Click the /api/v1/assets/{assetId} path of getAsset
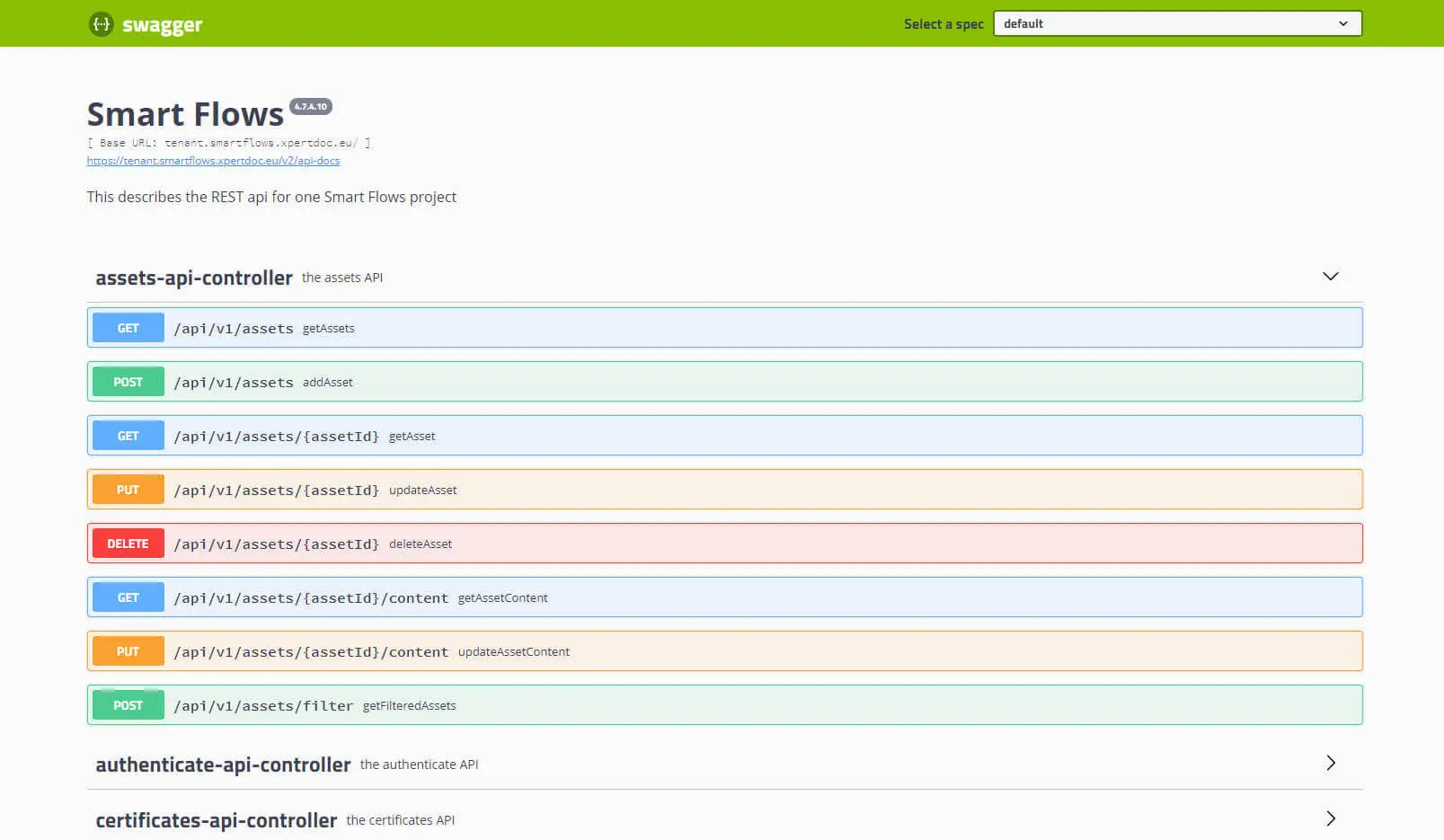Image resolution: width=1444 pixels, height=840 pixels. pos(277,437)
